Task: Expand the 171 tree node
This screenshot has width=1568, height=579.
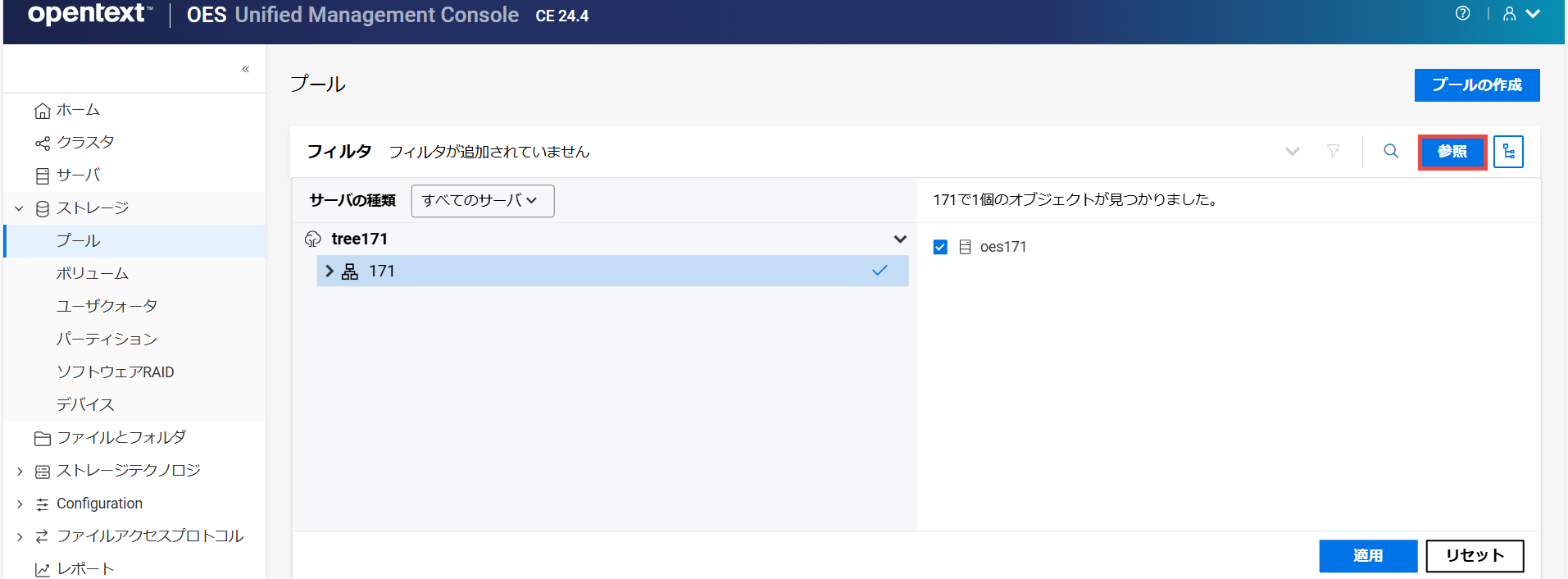Action: click(x=330, y=271)
